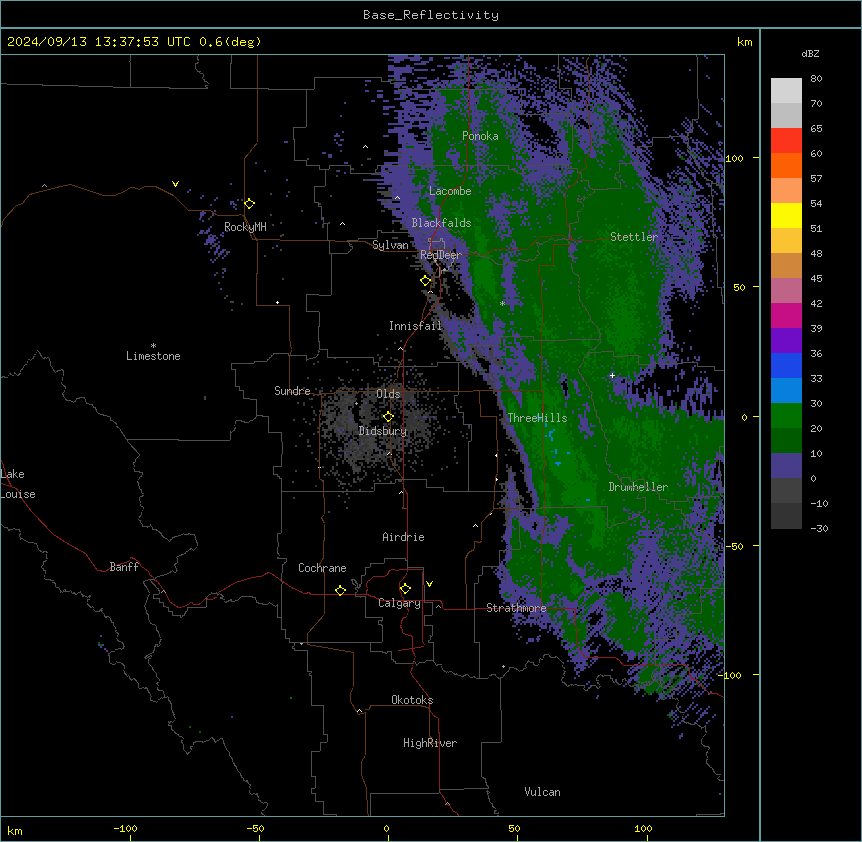The height and width of the screenshot is (842, 862).
Task: Click the Base_Reflectivity title
Action: coord(431,15)
